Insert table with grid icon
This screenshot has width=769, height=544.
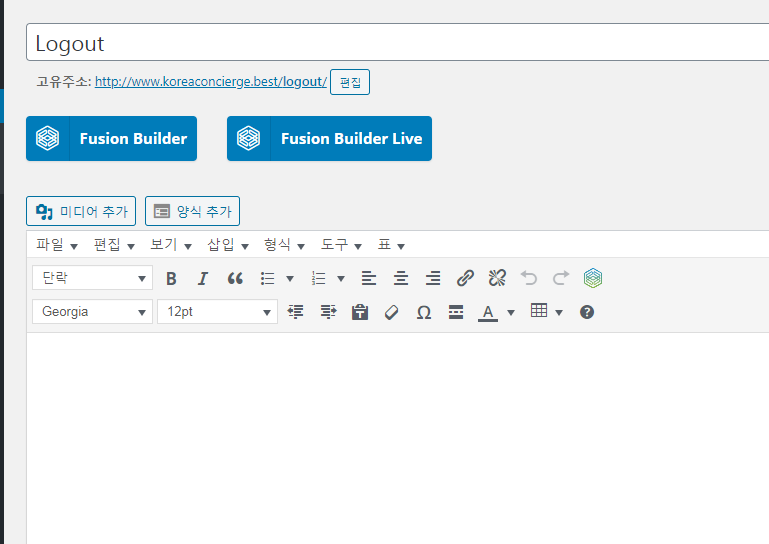pos(539,311)
